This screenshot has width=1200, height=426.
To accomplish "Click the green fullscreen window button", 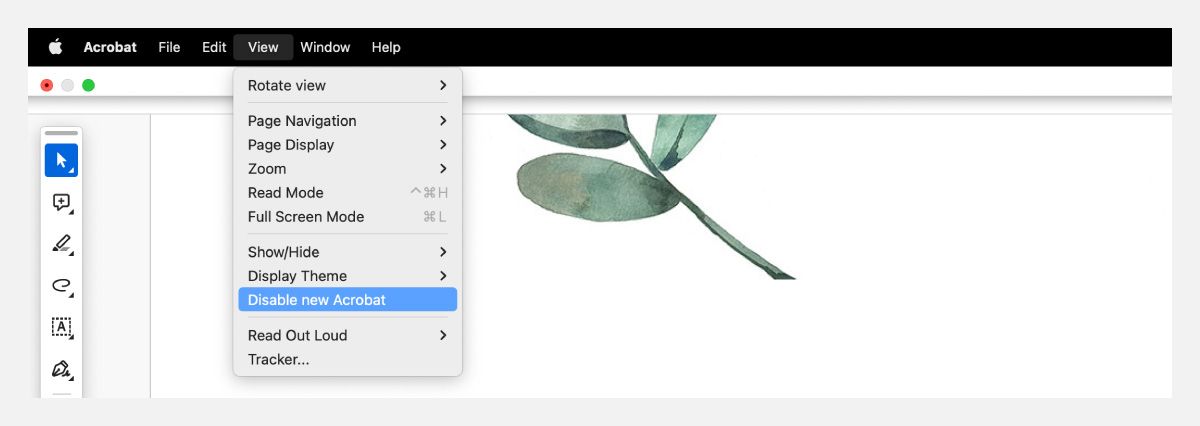I will (x=88, y=85).
